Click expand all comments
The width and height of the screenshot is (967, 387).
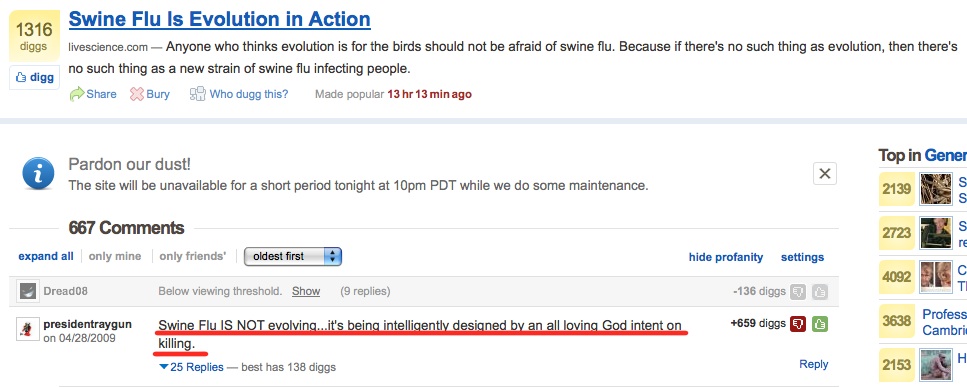[x=46, y=256]
